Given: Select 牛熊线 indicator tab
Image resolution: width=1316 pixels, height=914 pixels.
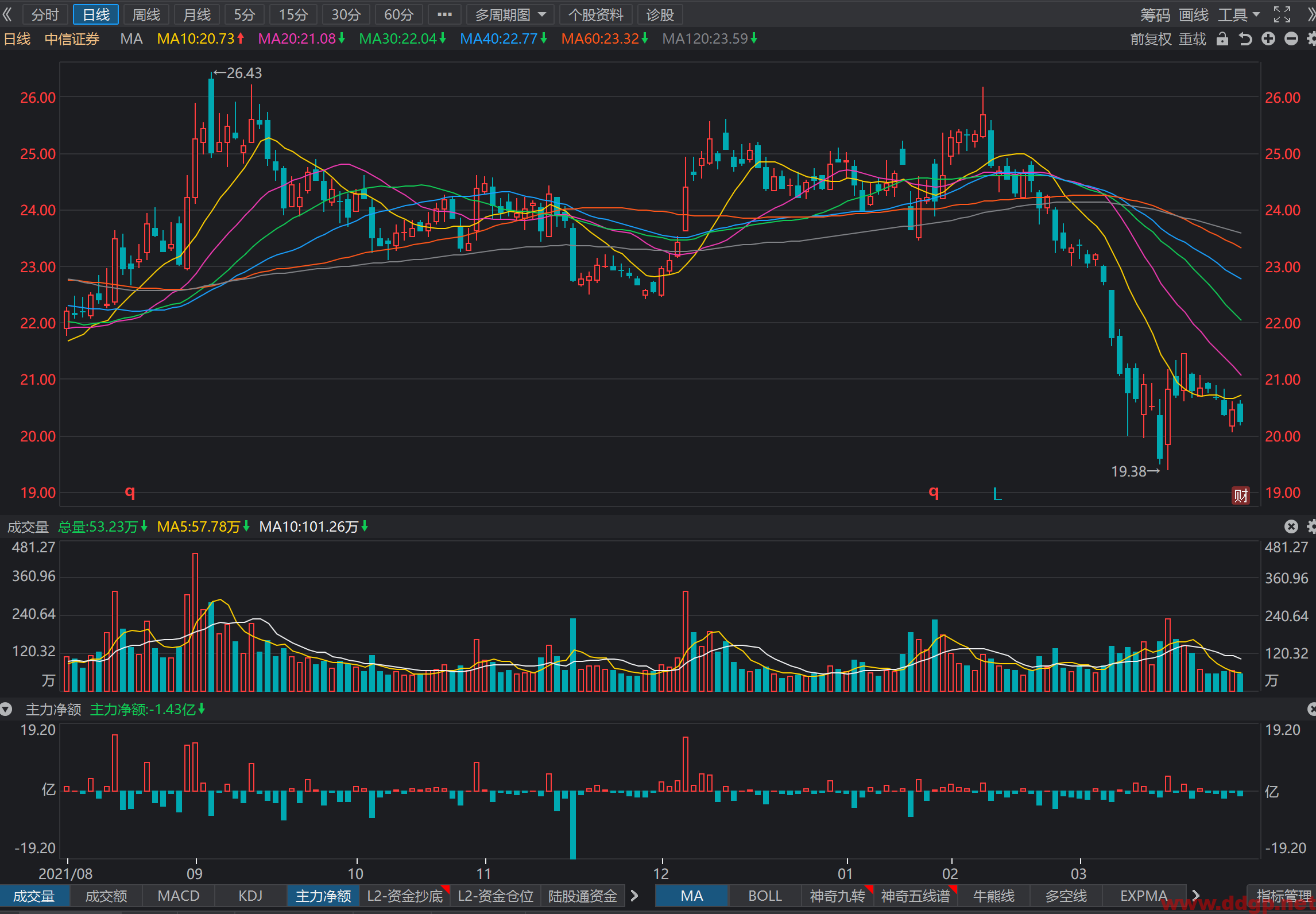Looking at the screenshot, I should click(994, 896).
